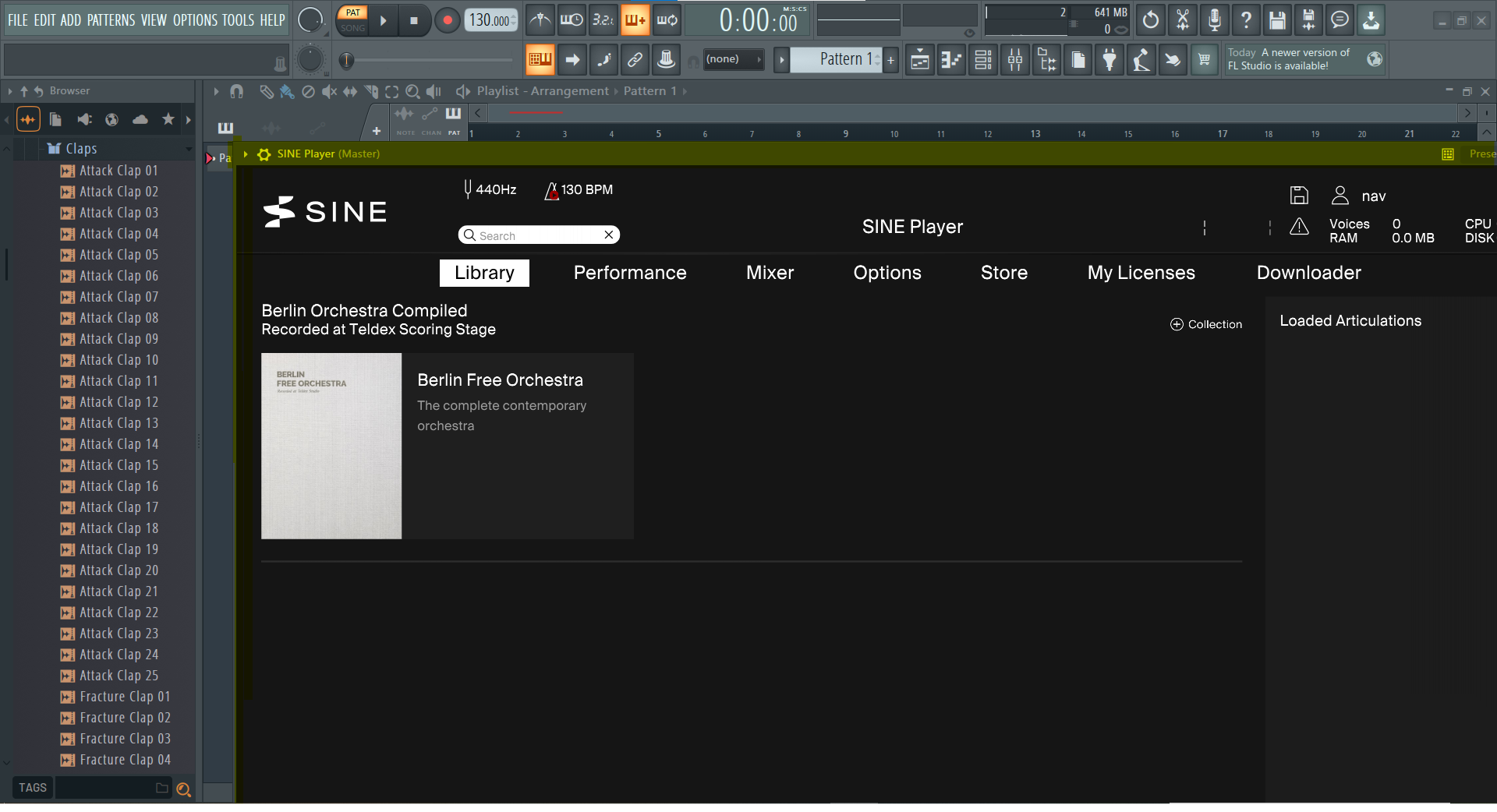Toggle typing keyboard to piano button
This screenshot has width=1497, height=812.
[x=540, y=59]
